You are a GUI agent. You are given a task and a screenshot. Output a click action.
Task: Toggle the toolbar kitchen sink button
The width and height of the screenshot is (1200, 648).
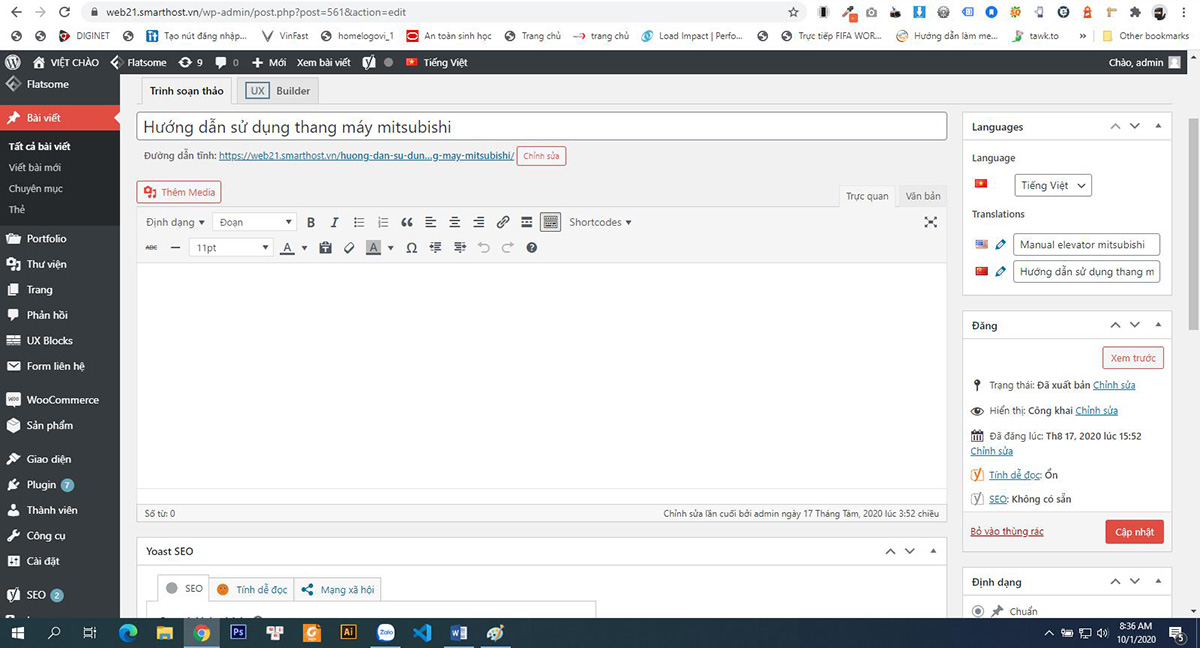click(550, 222)
